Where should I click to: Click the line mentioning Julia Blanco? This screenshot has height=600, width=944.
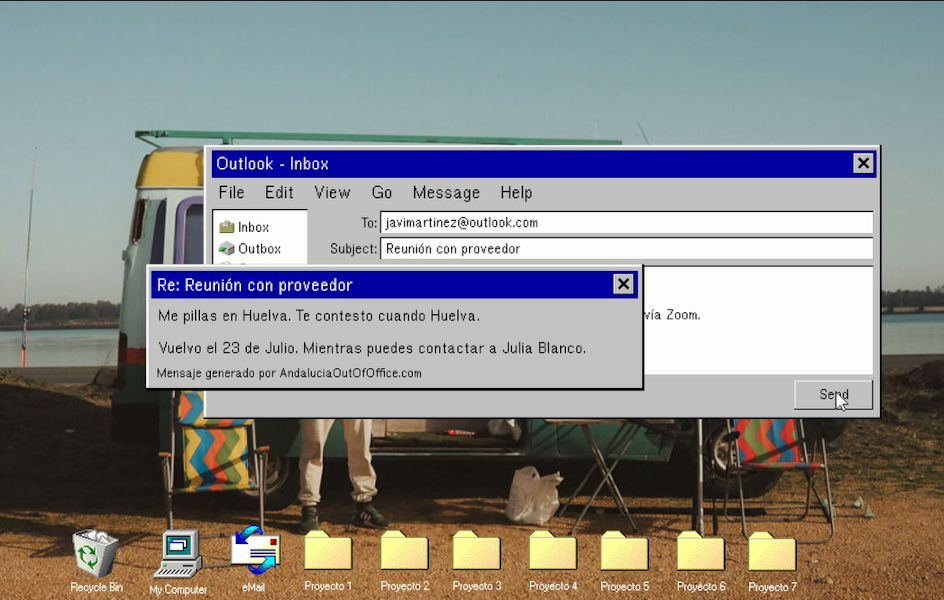(x=372, y=348)
